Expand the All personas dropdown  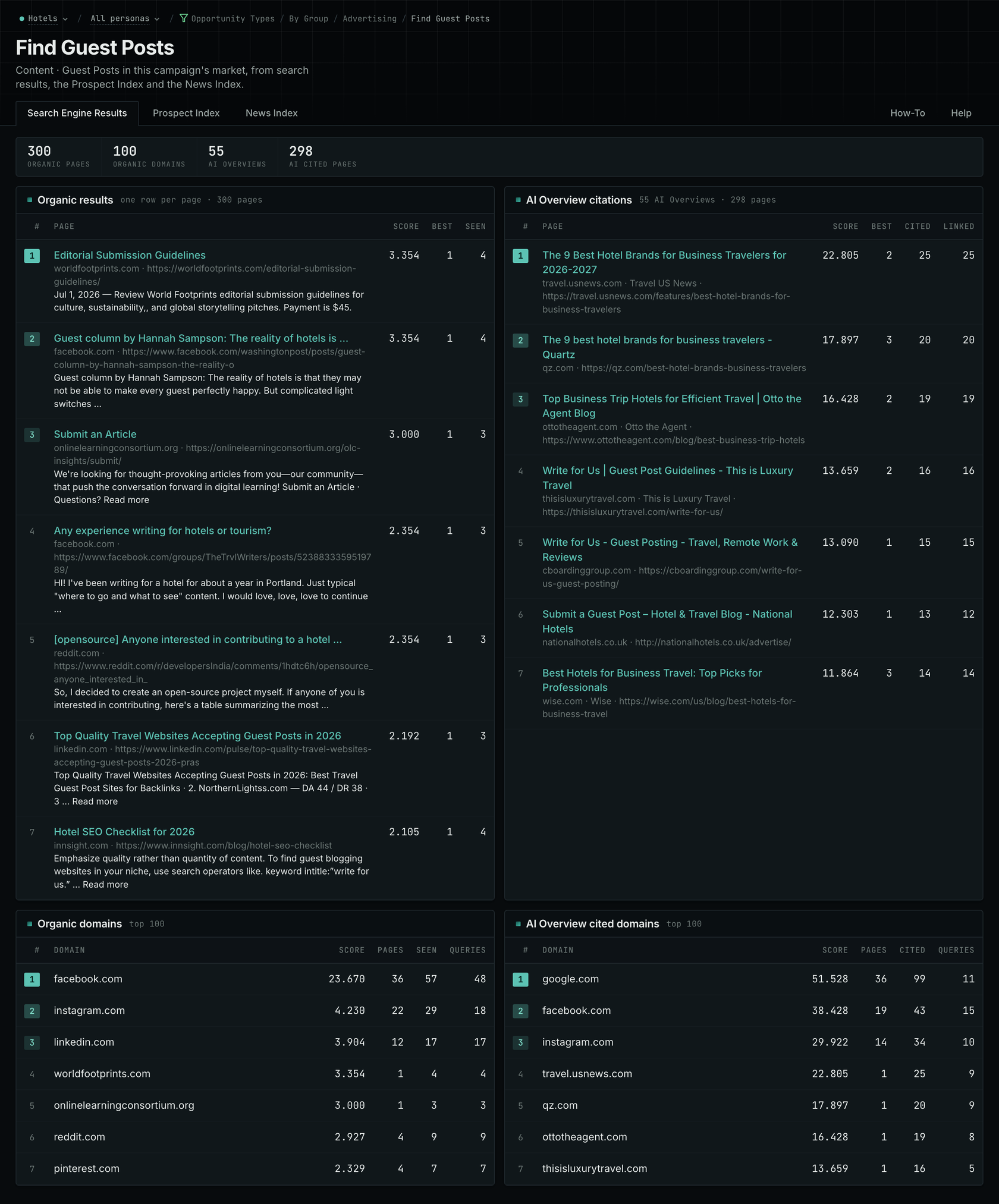point(125,18)
